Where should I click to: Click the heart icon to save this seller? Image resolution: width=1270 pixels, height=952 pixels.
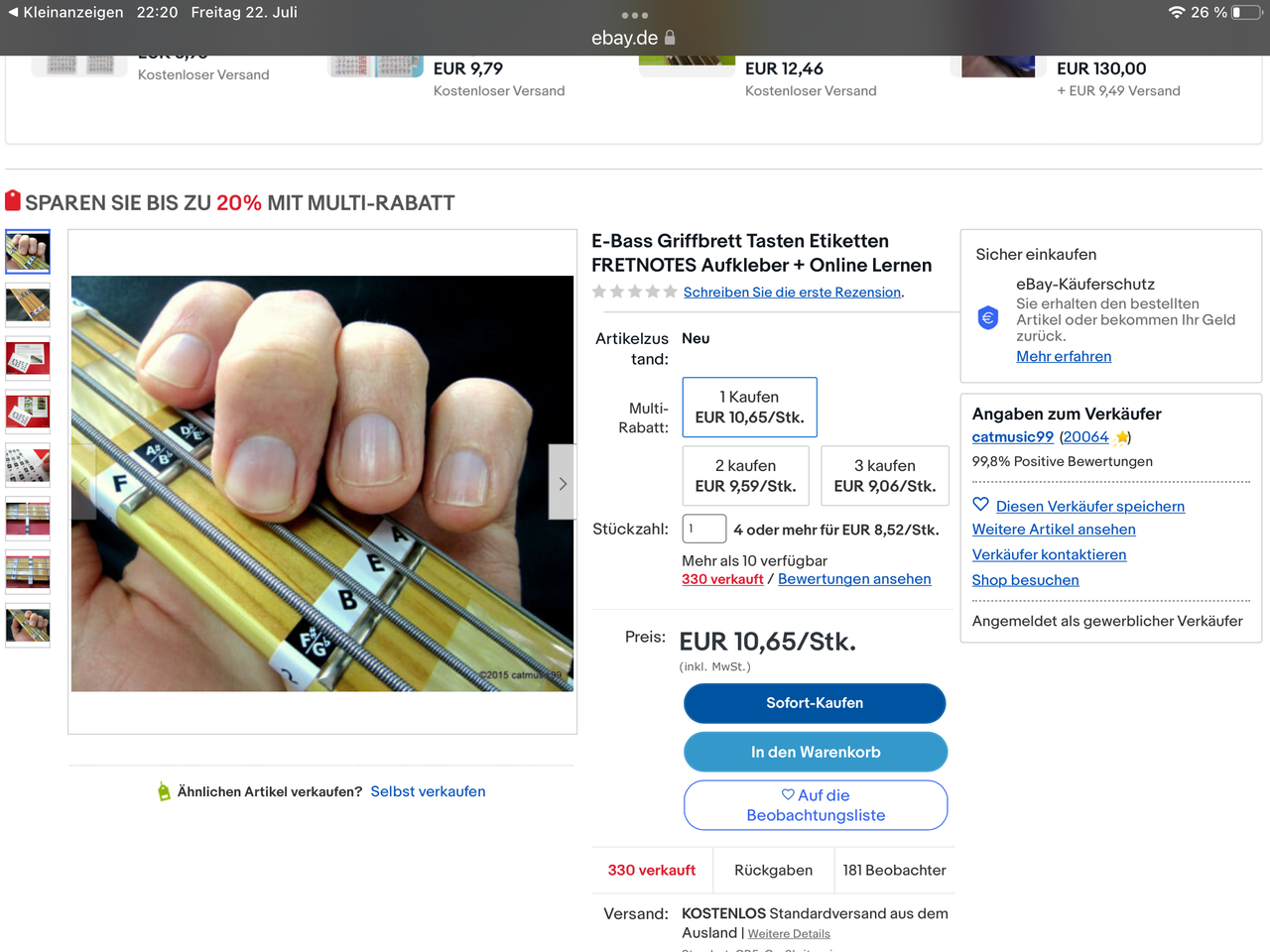(x=980, y=504)
